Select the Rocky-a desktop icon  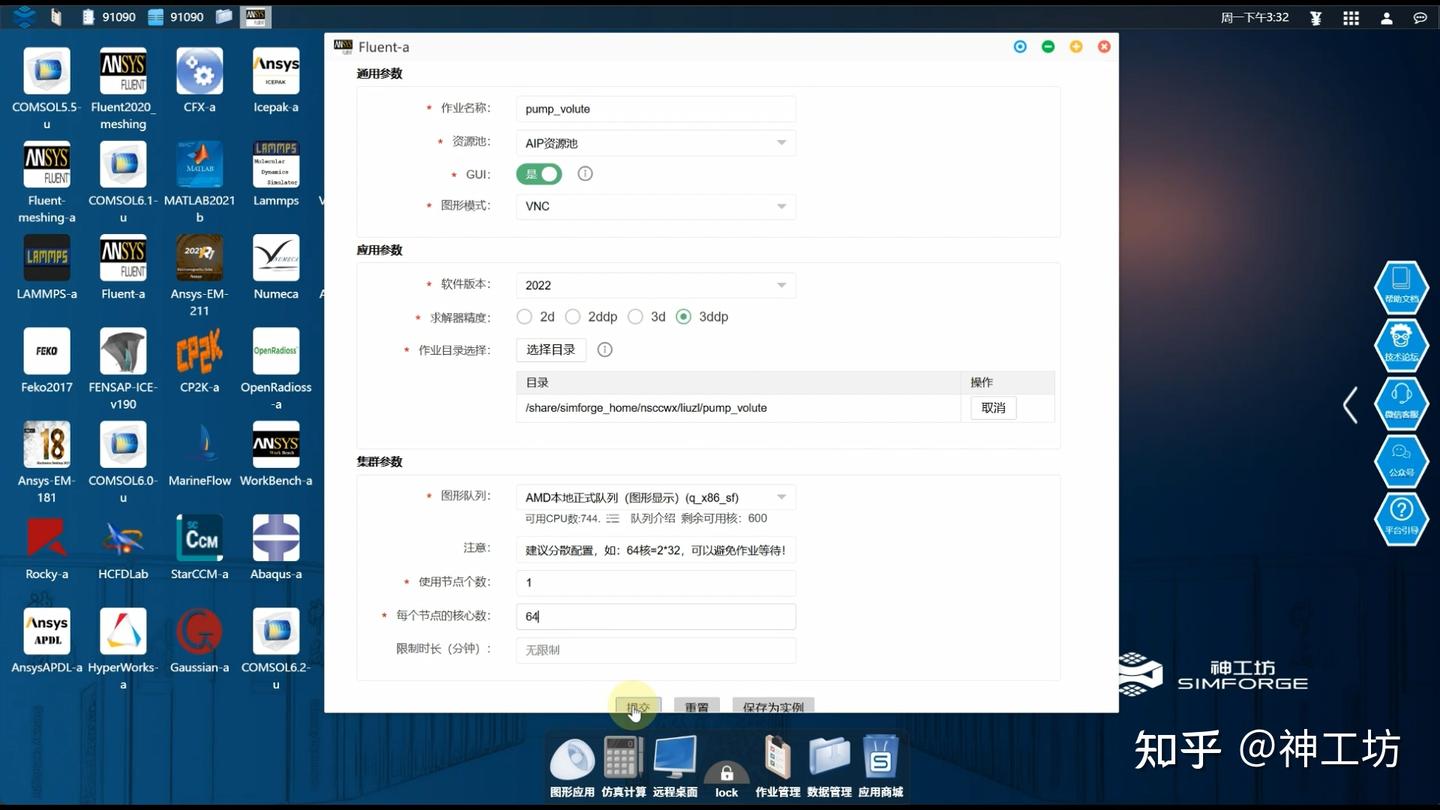47,538
